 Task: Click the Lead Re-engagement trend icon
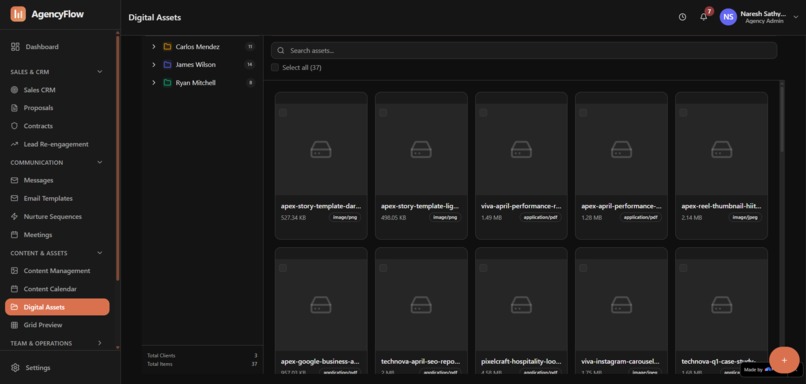pos(14,144)
